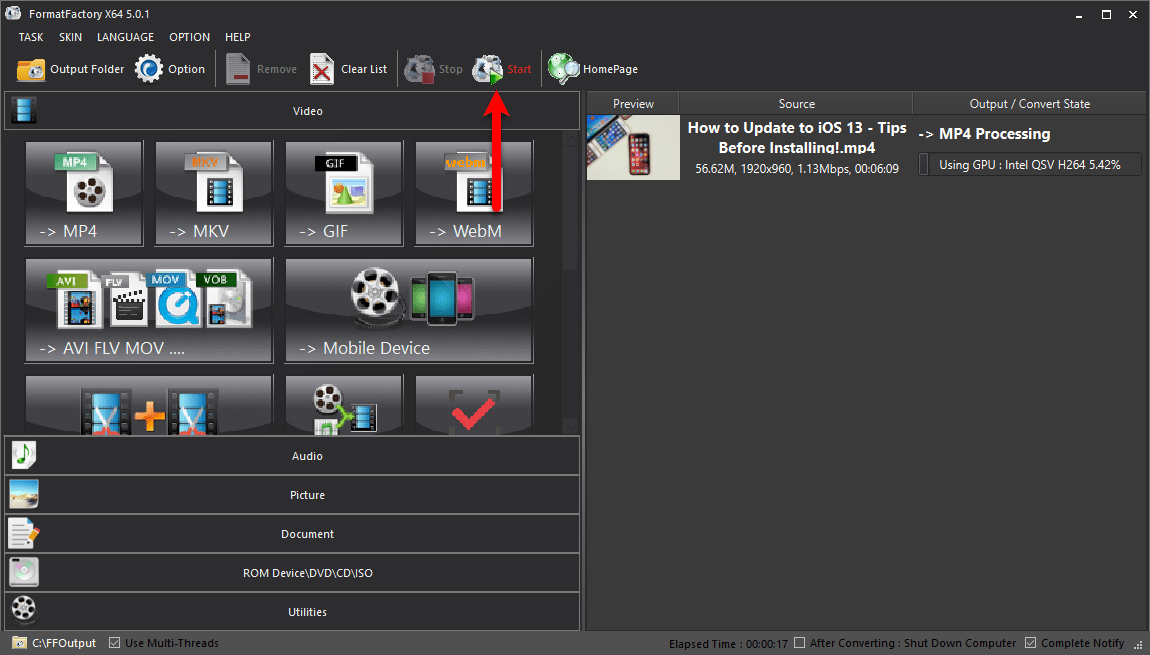Click the Output / Convert State column header

(1030, 103)
